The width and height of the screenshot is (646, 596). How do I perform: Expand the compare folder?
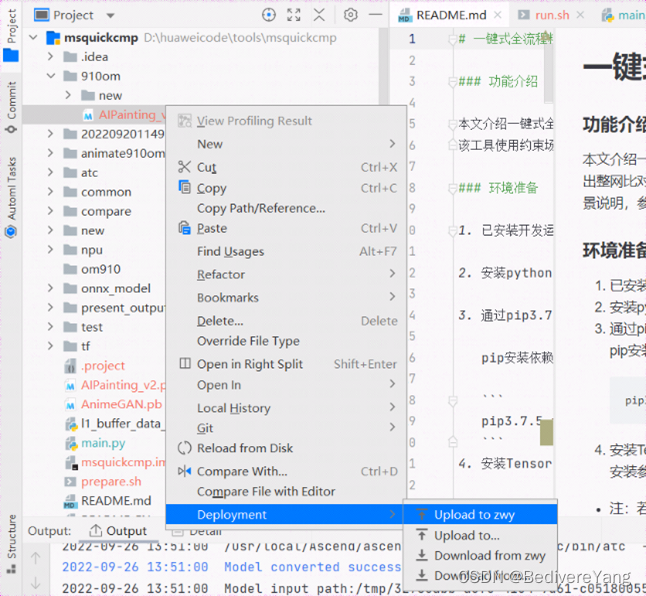(50, 211)
